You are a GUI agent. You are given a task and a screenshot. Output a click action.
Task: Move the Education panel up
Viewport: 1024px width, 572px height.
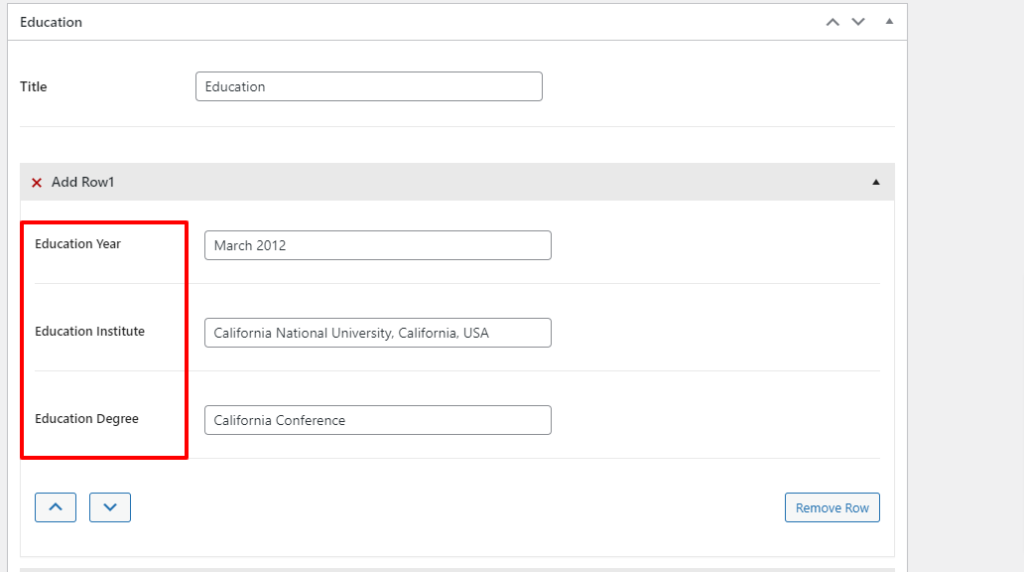pyautogui.click(x=832, y=22)
